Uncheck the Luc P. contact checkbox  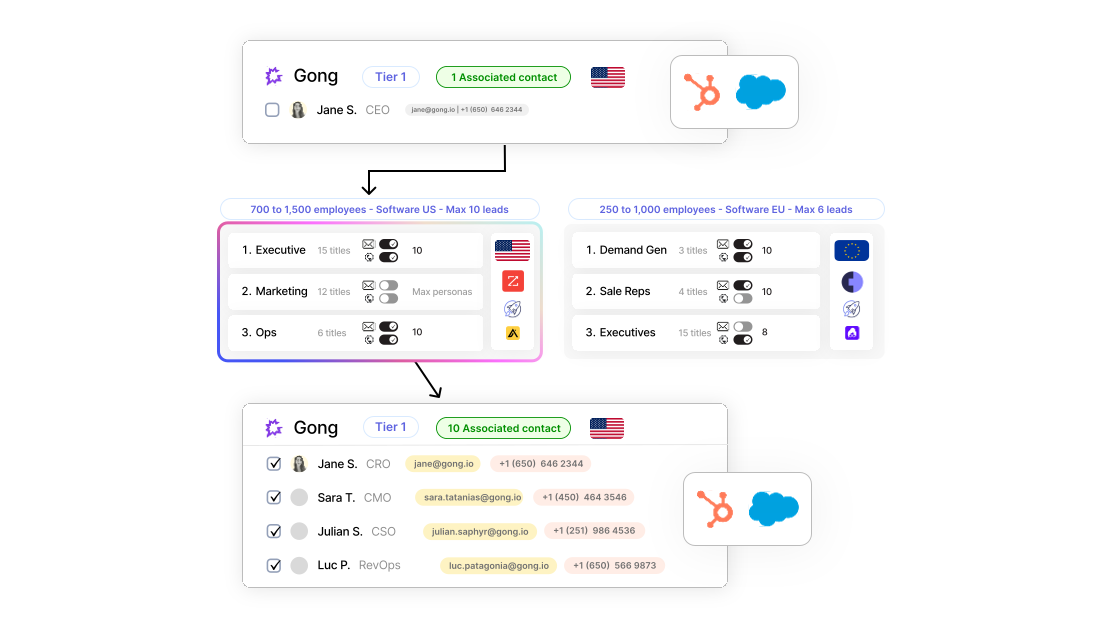[x=274, y=565]
